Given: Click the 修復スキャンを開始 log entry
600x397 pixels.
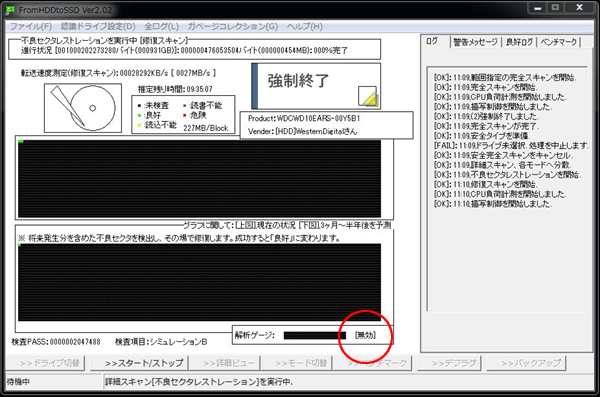Looking at the screenshot, I should pyautogui.click(x=486, y=185).
